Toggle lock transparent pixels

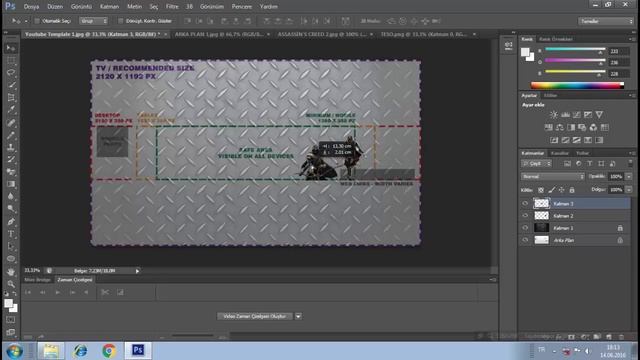pos(541,190)
